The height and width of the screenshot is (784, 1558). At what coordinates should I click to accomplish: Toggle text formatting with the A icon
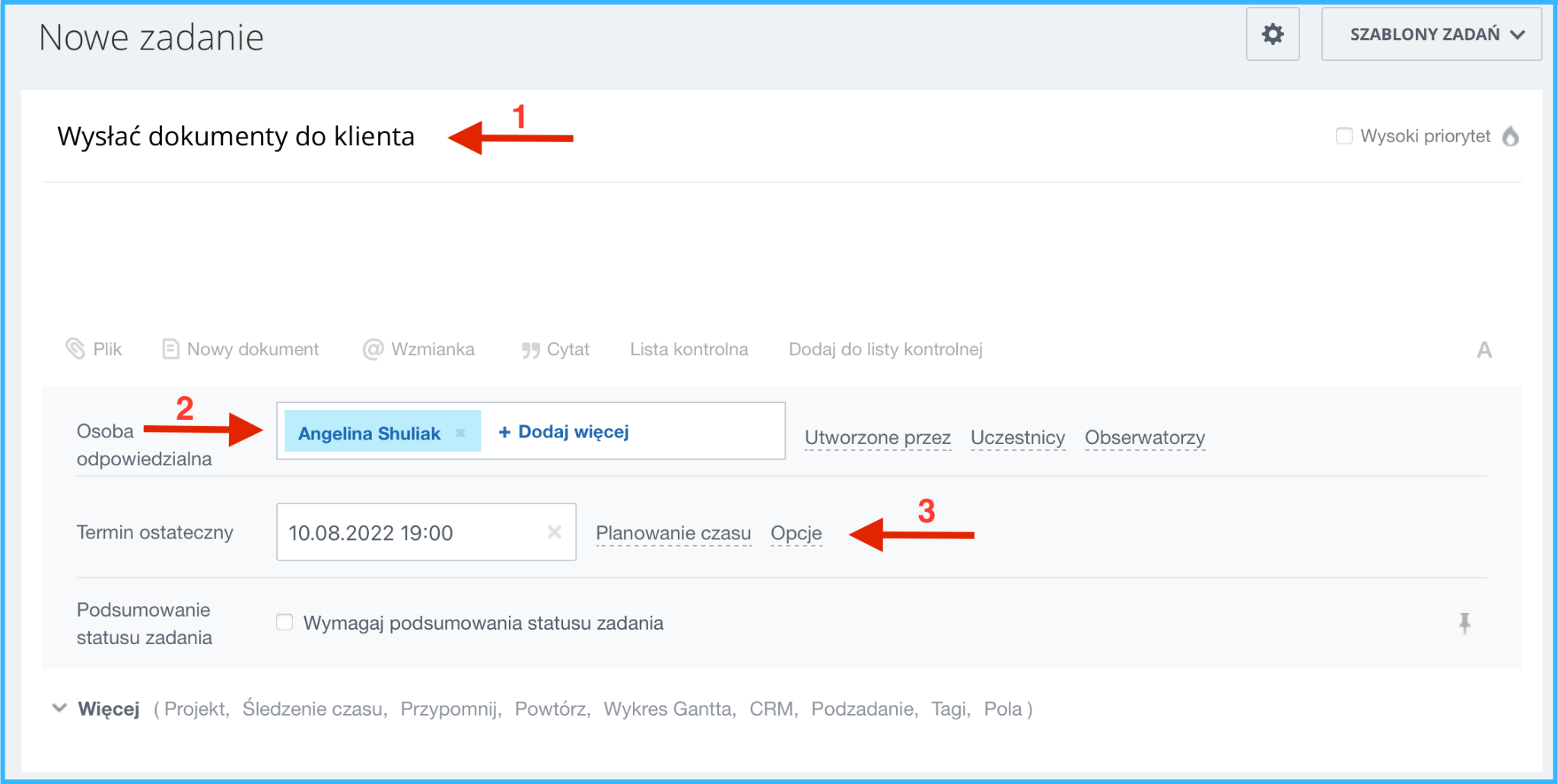point(1483,350)
